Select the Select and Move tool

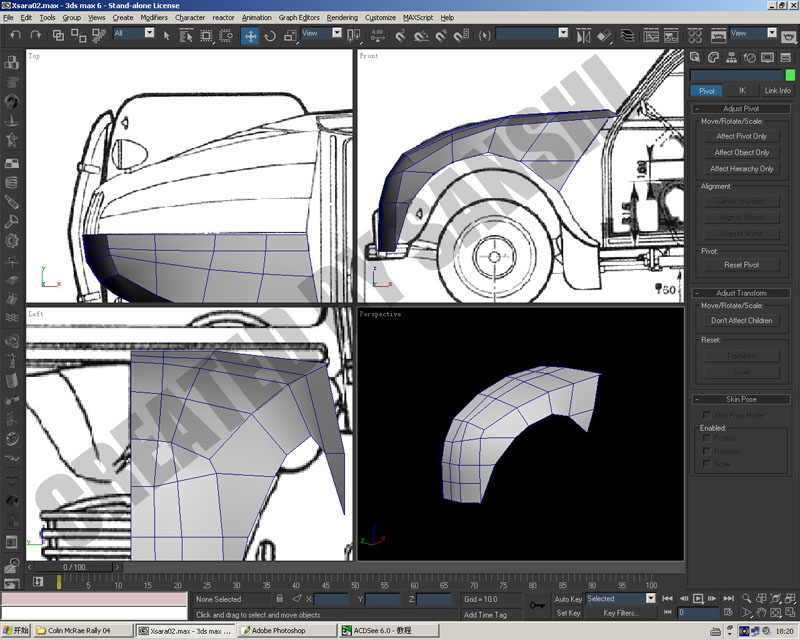click(x=250, y=36)
